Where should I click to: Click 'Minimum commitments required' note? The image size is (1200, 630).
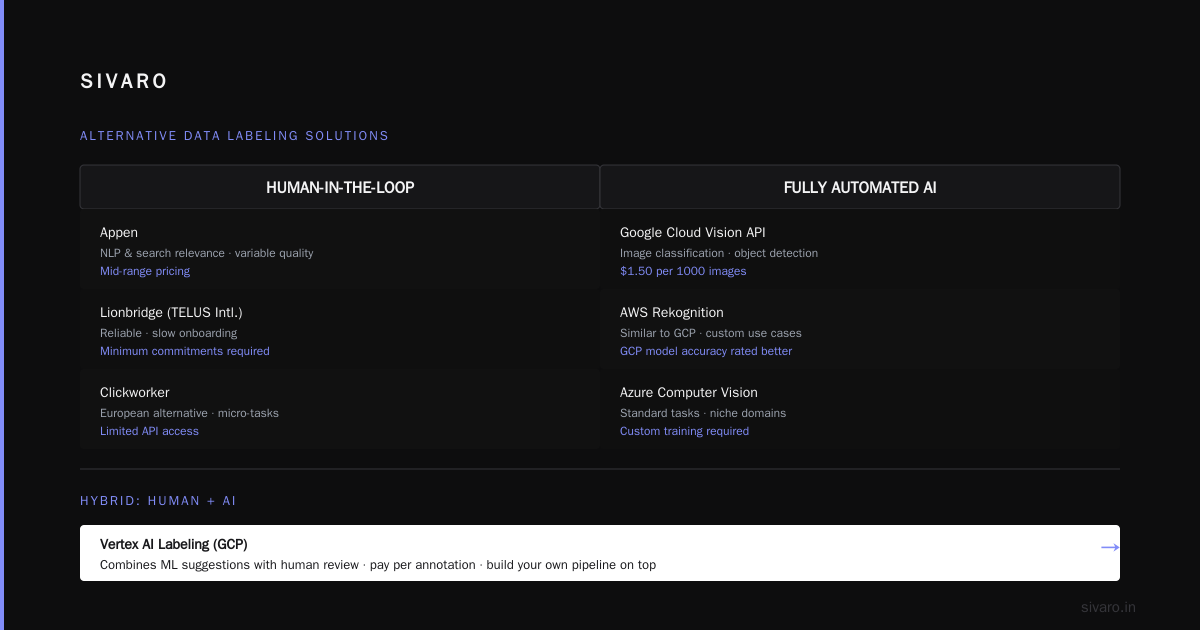point(185,351)
